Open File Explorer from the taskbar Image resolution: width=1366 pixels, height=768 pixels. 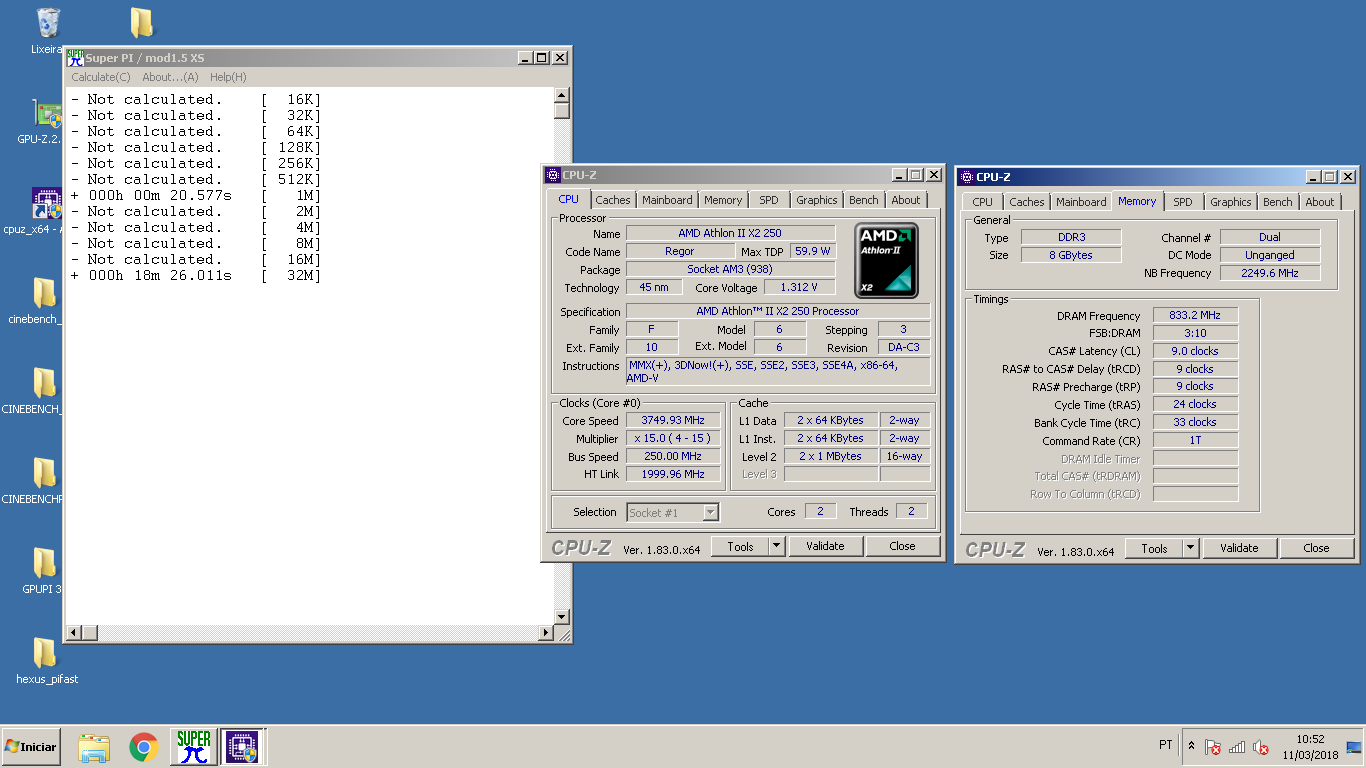point(94,747)
